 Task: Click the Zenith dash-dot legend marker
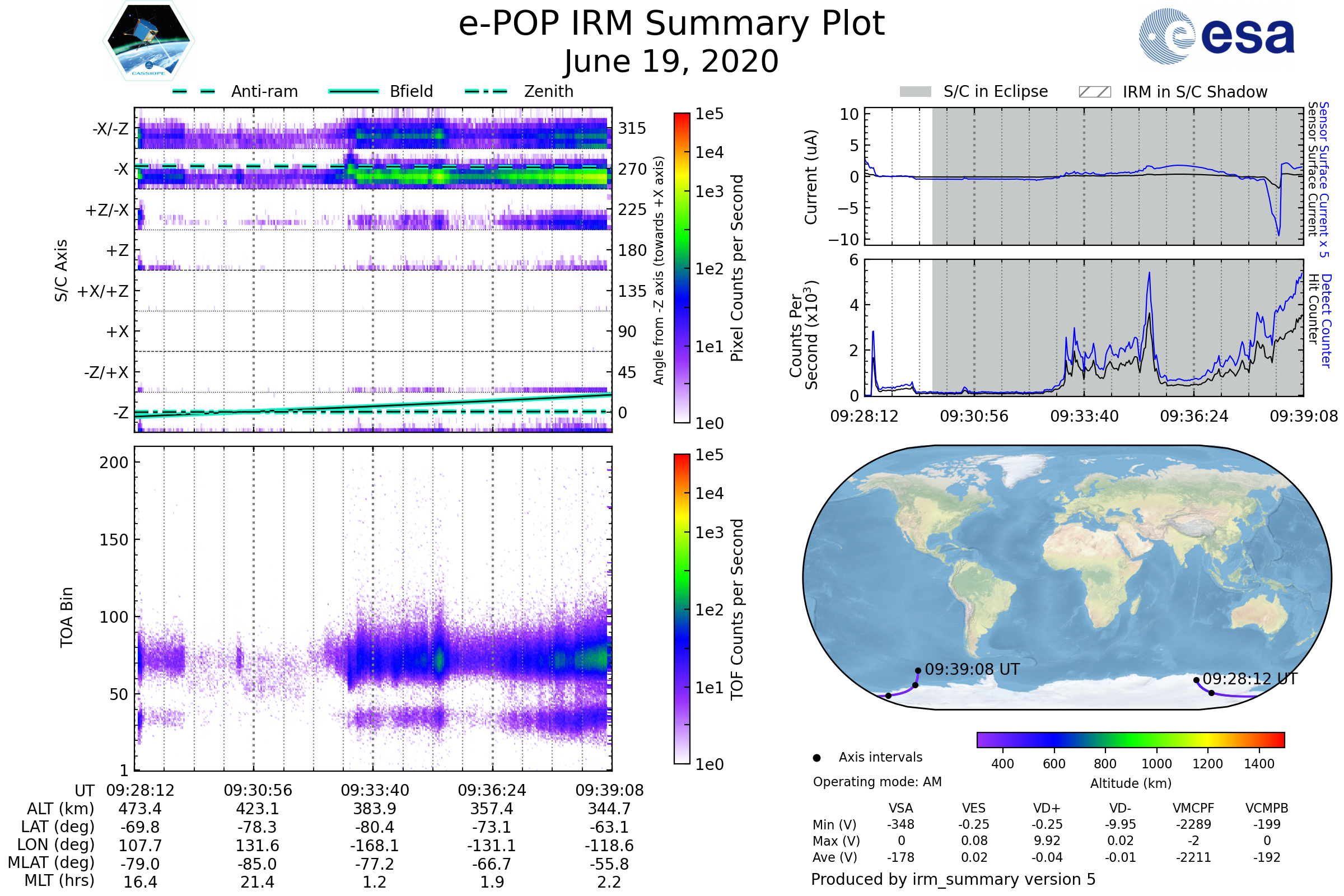tap(486, 91)
